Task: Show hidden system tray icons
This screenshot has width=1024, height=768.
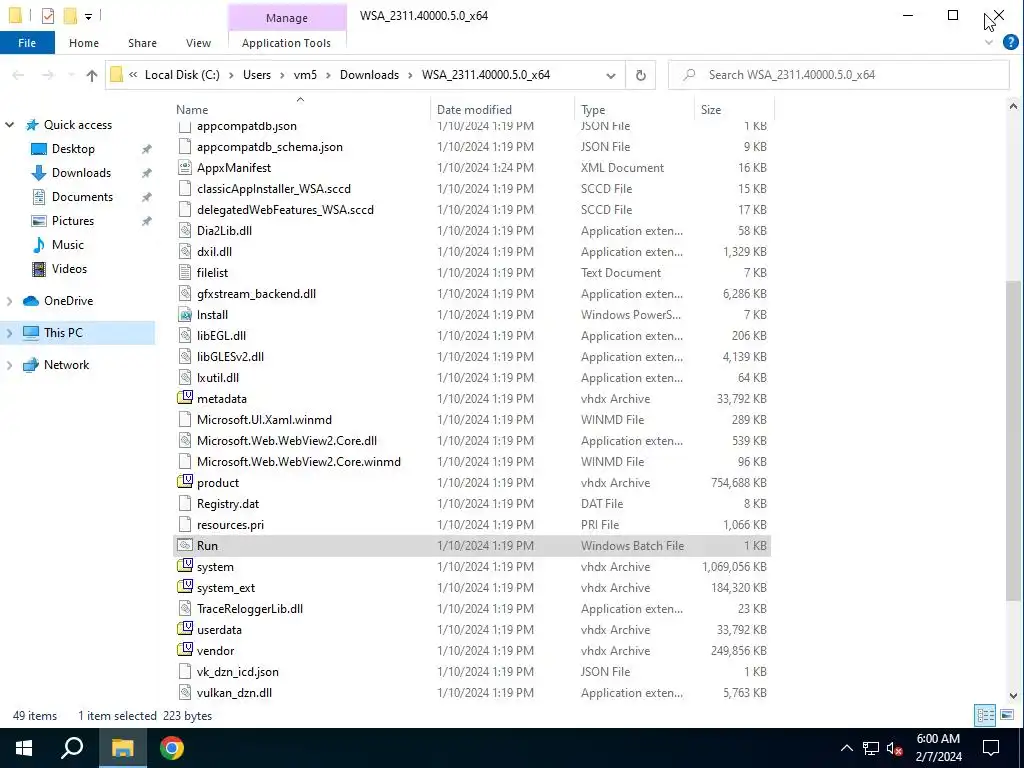Action: 846,748
